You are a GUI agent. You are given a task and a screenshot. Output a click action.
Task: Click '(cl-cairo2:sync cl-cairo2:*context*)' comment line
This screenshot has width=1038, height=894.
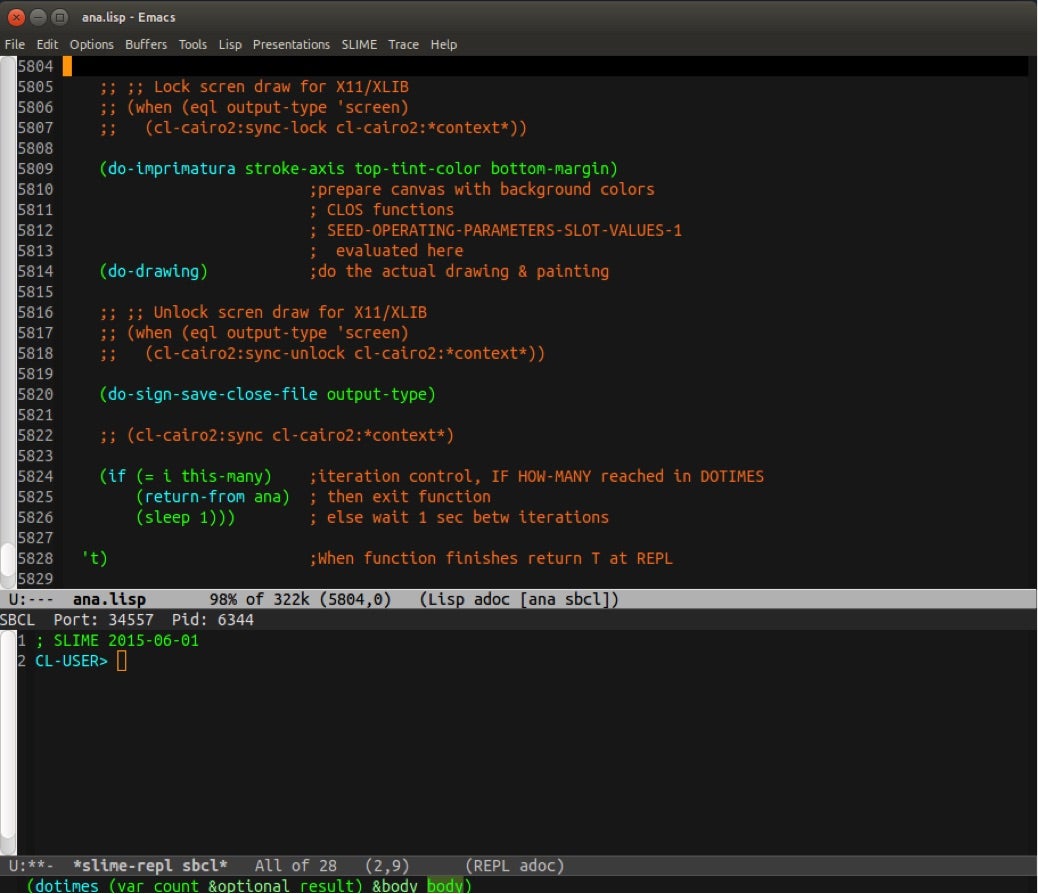pos(291,436)
